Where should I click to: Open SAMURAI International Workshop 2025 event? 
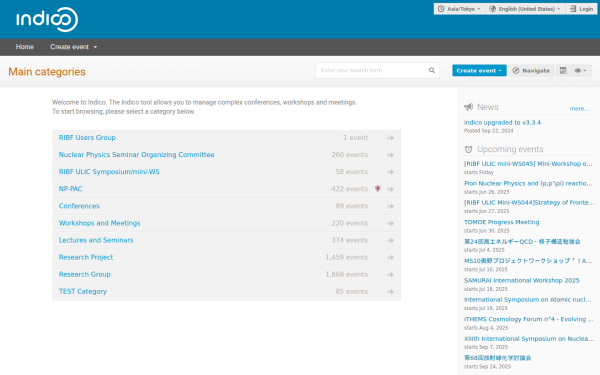[522, 280]
